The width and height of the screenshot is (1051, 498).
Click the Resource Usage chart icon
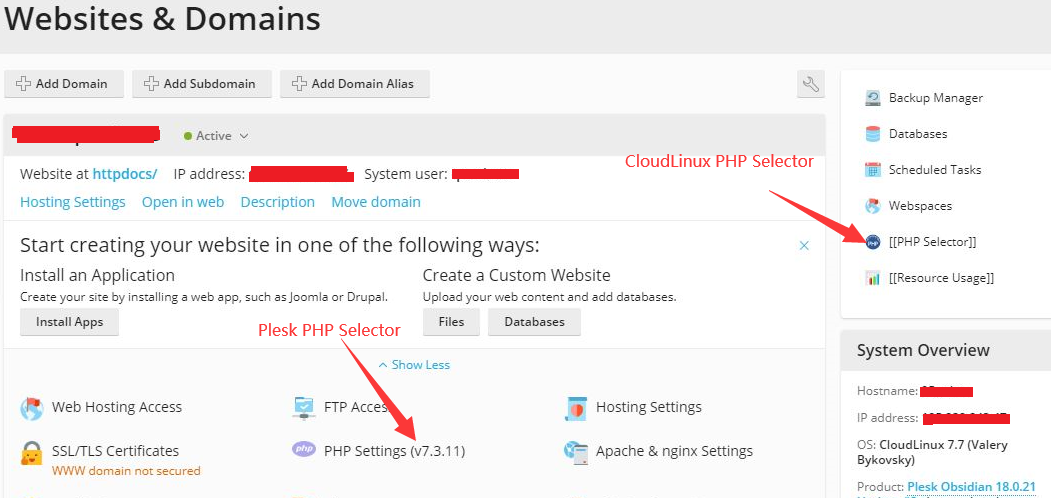pyautogui.click(x=873, y=278)
